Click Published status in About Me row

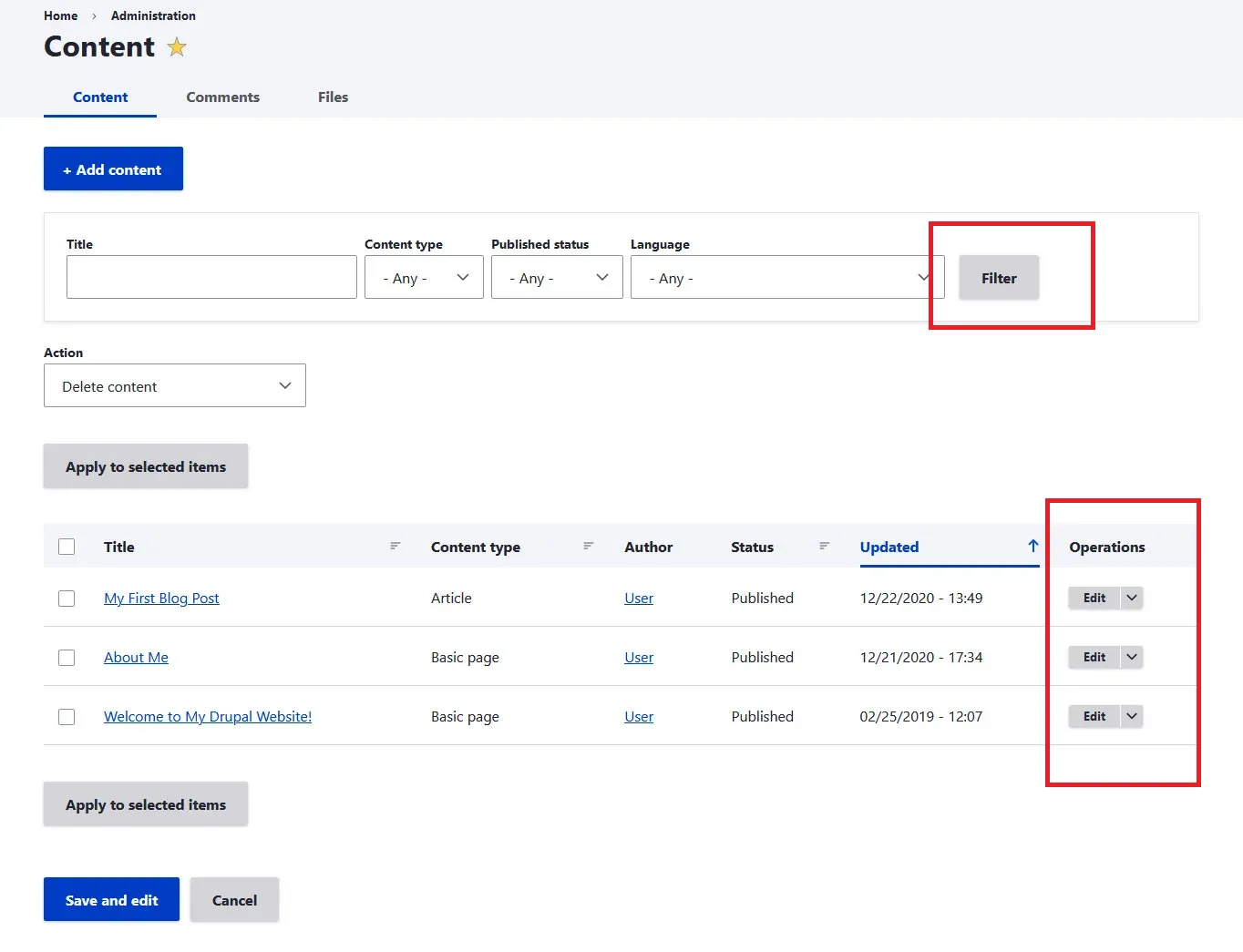click(x=762, y=657)
